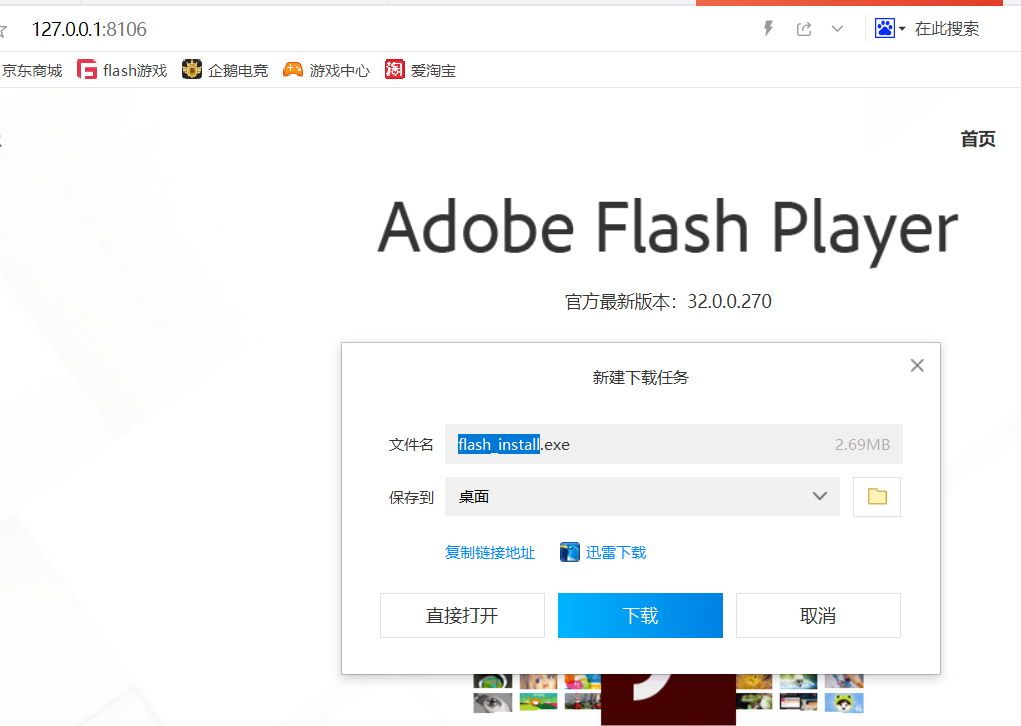
Task: Click the 企鹅电竞 bookmark icon
Action: (191, 69)
